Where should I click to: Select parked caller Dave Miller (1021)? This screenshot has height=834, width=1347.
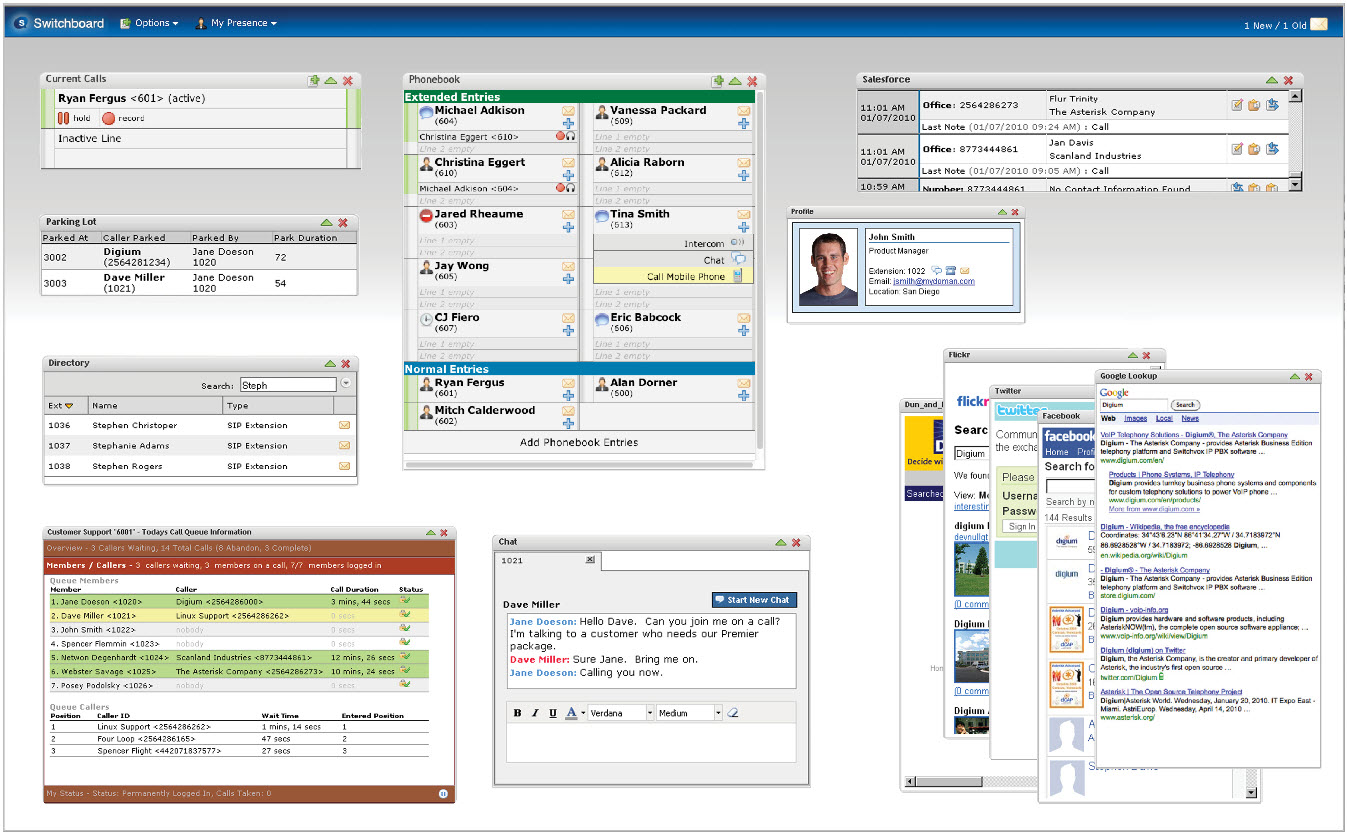pyautogui.click(x=199, y=283)
